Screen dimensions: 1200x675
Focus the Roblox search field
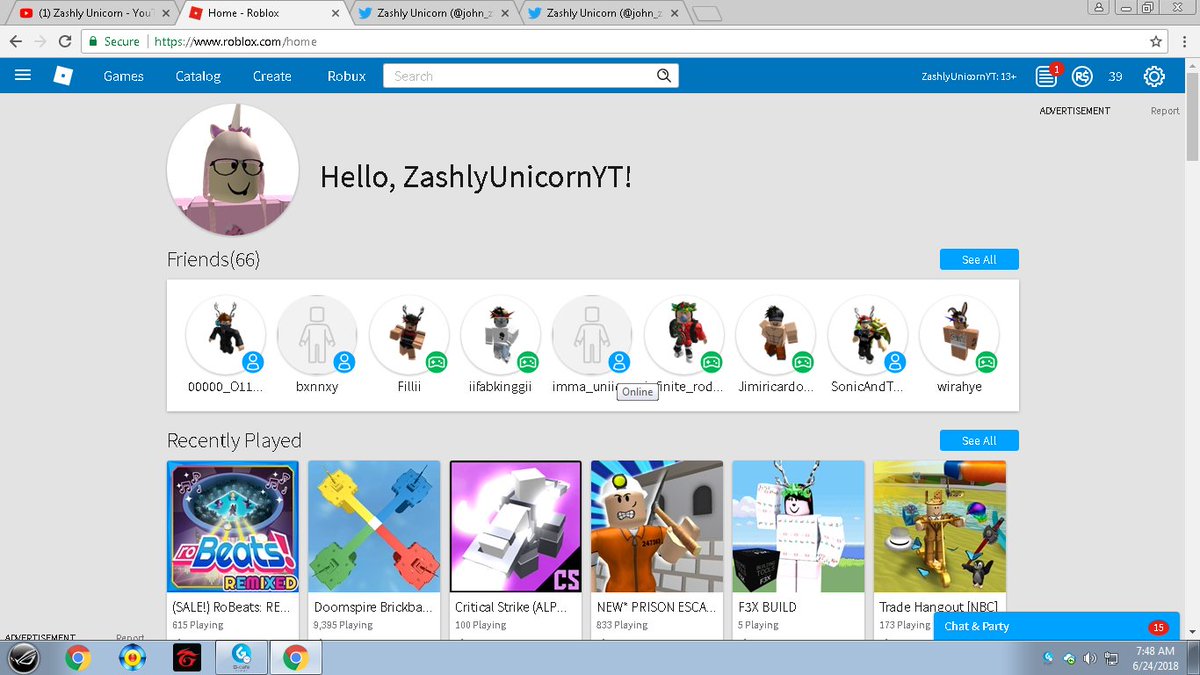pos(518,76)
